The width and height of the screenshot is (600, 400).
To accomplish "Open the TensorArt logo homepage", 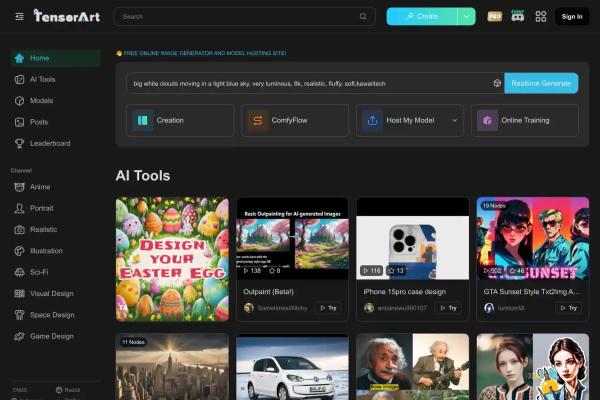I will (67, 16).
